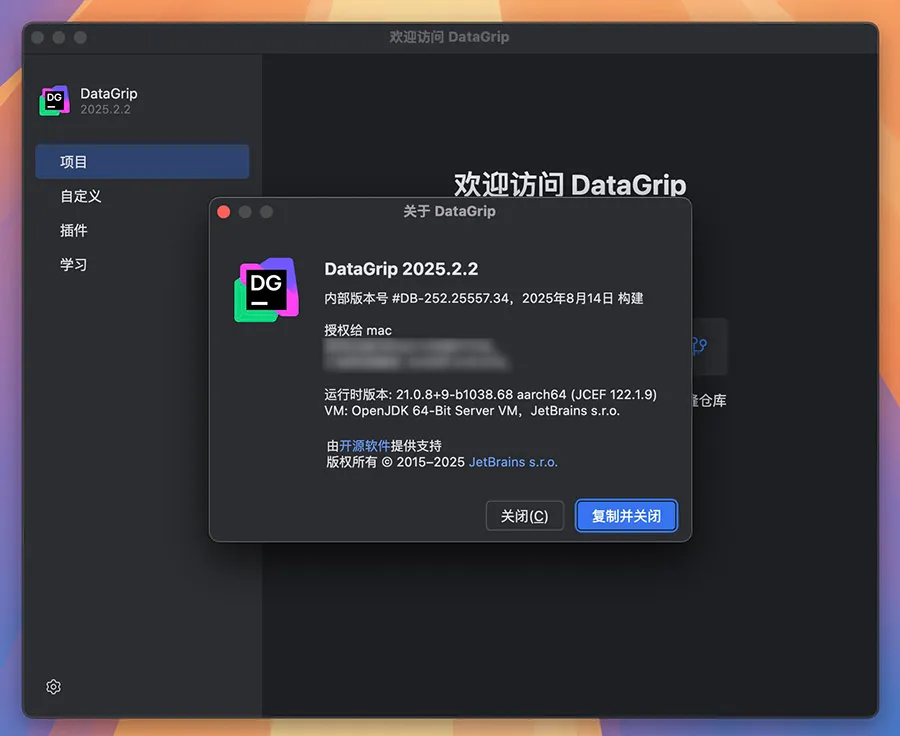Click the welcome window's minimize button

(x=59, y=37)
